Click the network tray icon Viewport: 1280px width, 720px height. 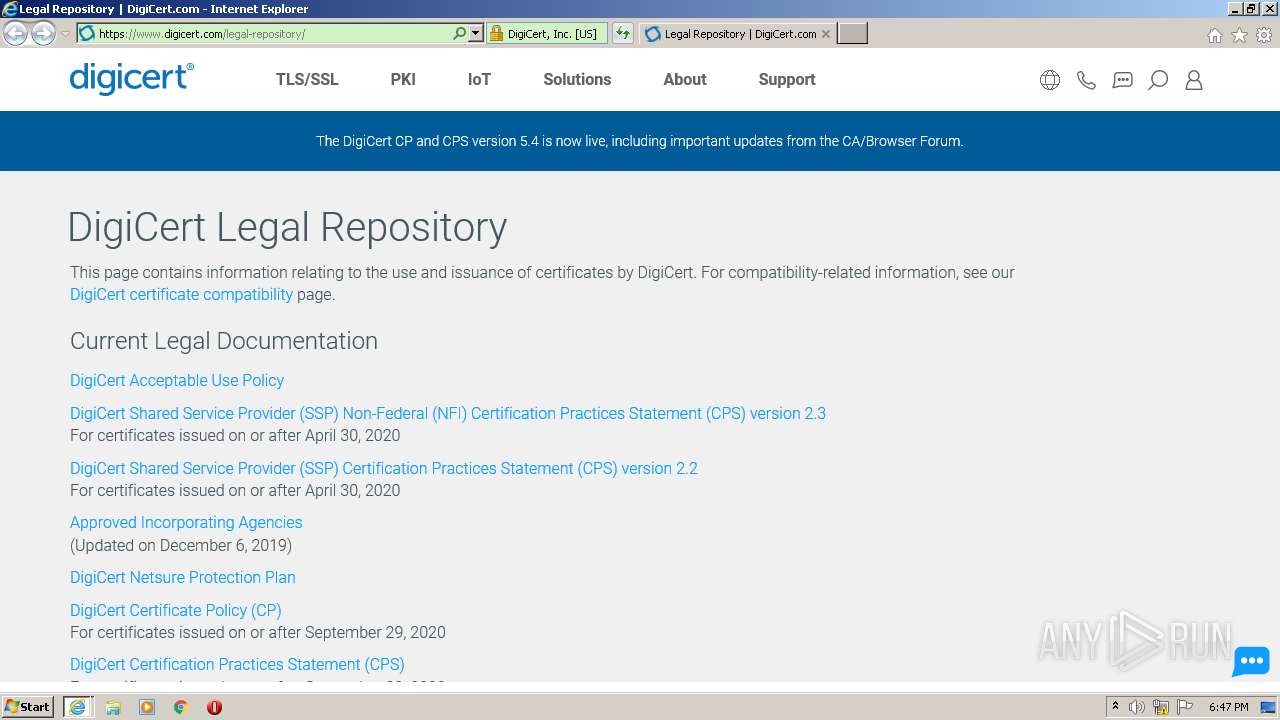click(x=1161, y=707)
